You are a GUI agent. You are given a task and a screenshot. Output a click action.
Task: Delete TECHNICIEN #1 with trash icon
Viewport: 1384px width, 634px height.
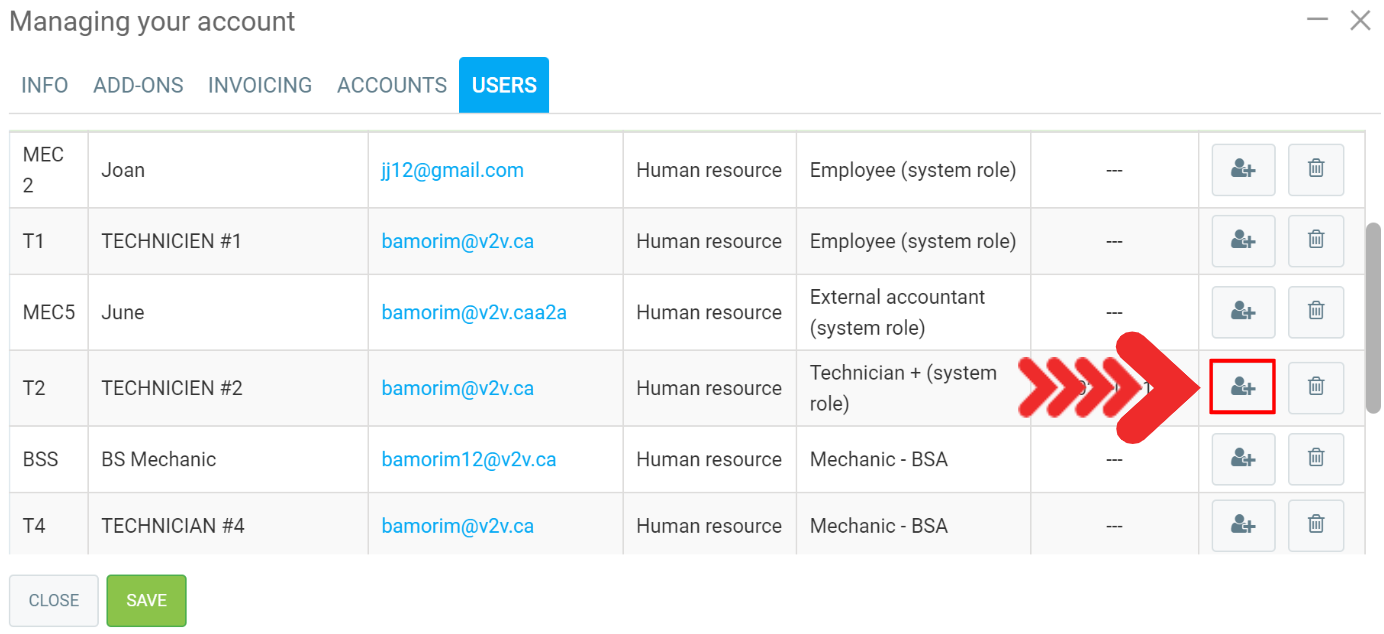tap(1316, 241)
